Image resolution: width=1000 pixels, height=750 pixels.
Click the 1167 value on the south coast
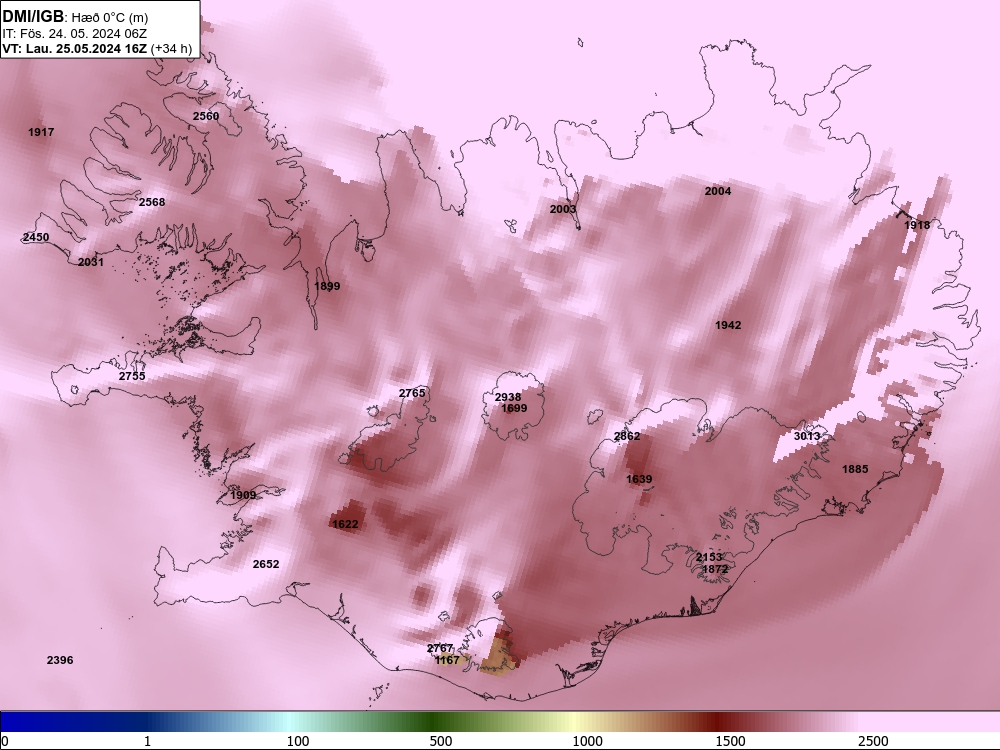[447, 660]
